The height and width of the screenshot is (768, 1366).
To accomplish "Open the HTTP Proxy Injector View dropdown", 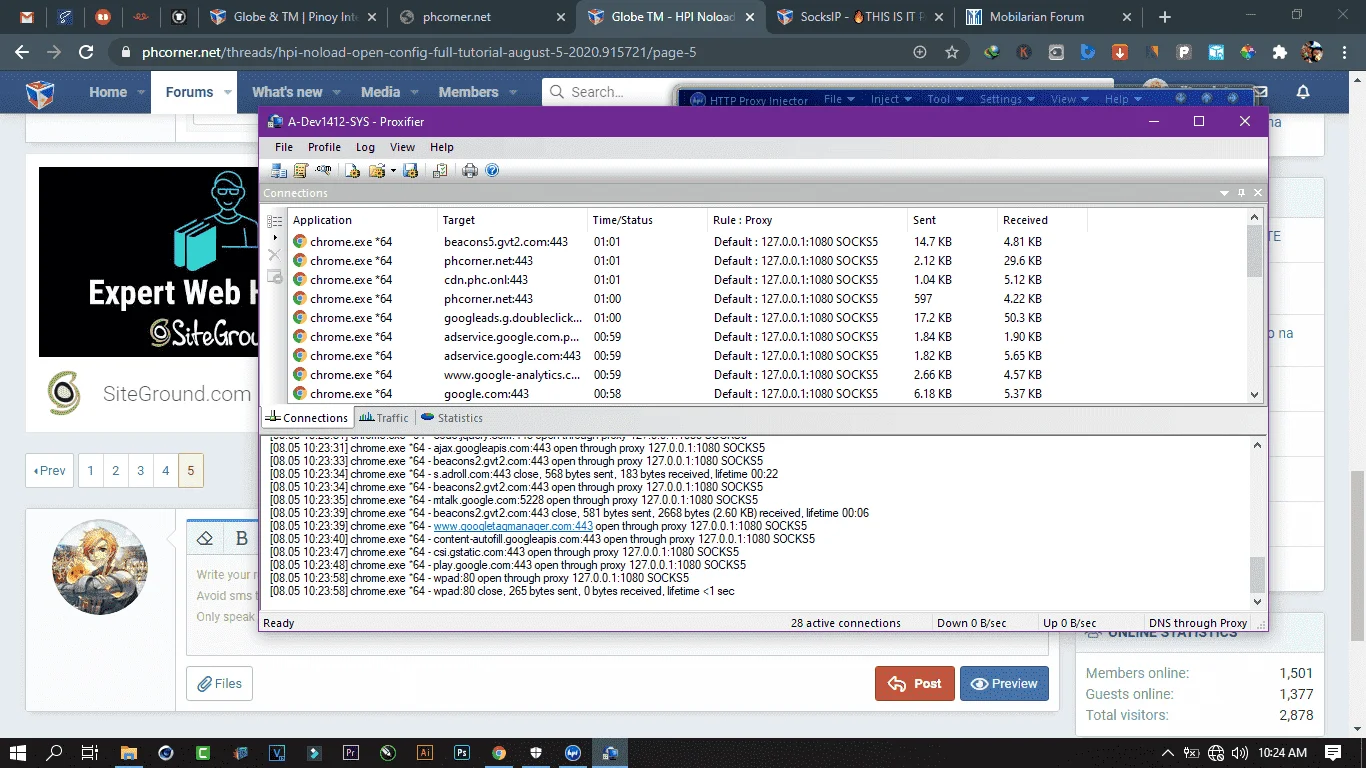I will pyautogui.click(x=1069, y=99).
